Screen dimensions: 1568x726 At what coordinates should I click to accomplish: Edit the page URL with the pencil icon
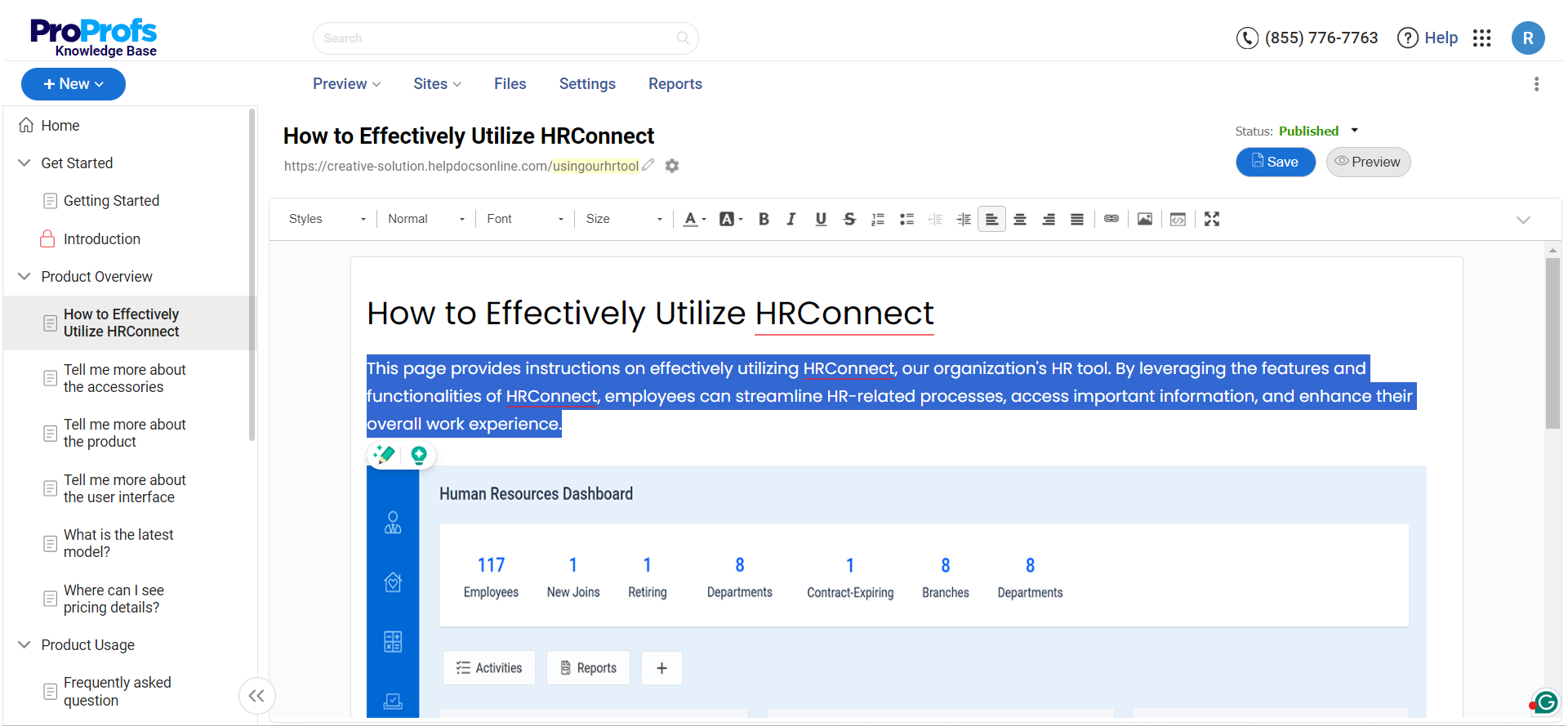pyautogui.click(x=648, y=165)
